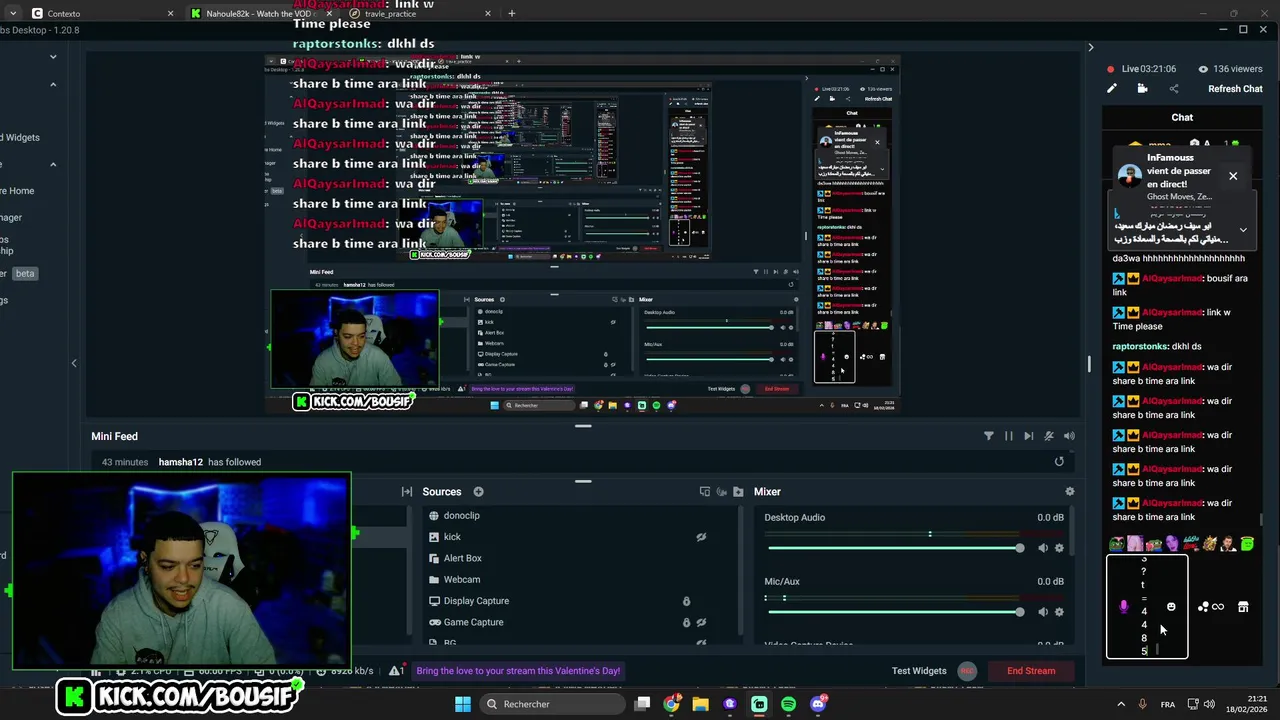Viewport: 1280px width, 720px height.
Task: Open a new browser tab
Action: [x=511, y=13]
